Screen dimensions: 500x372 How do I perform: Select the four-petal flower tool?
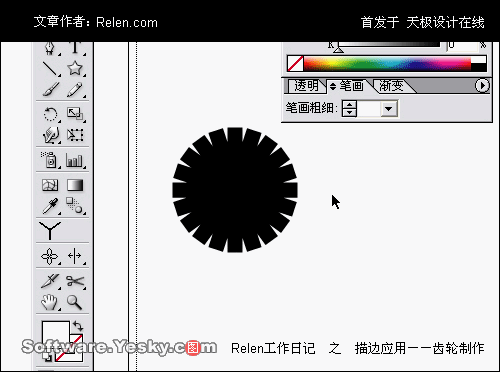pos(50,256)
